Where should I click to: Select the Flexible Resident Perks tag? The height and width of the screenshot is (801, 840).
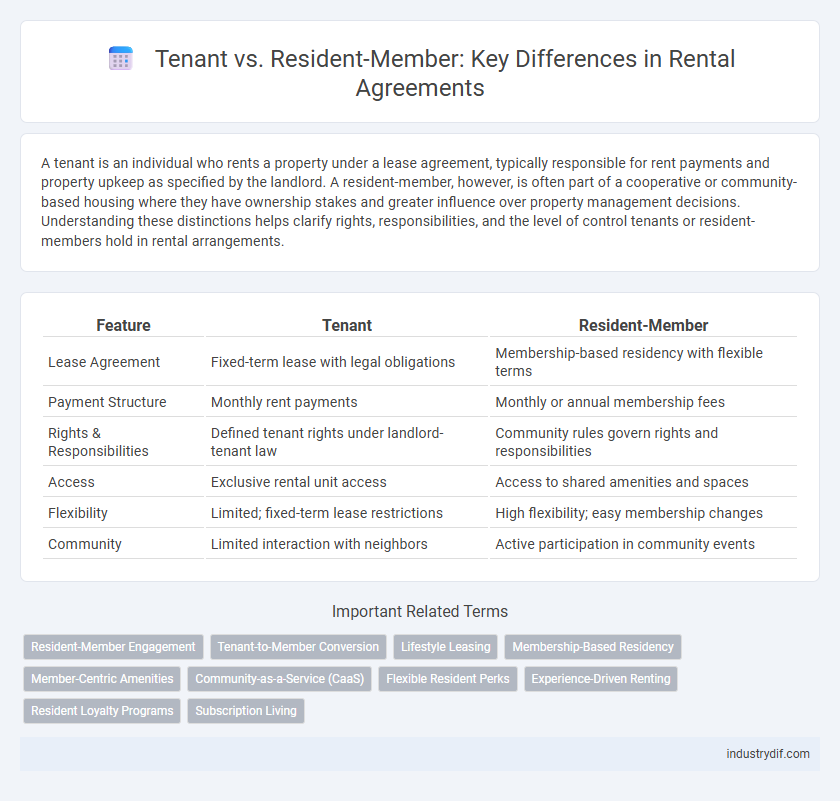pyautogui.click(x=448, y=679)
